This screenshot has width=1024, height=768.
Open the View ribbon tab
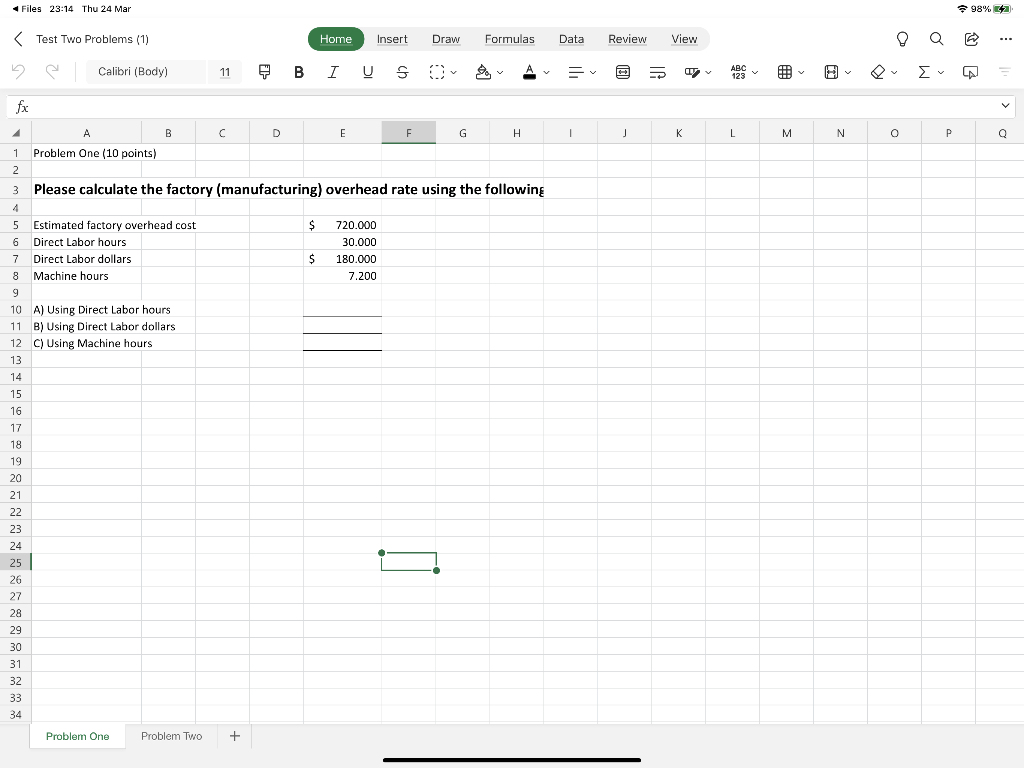click(x=684, y=39)
